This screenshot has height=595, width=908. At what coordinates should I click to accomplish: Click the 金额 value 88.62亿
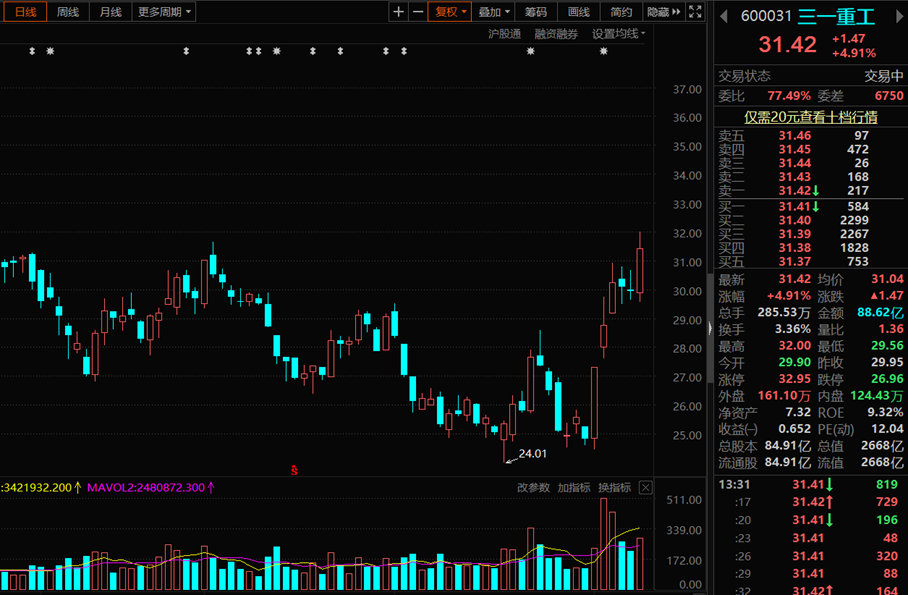point(880,312)
